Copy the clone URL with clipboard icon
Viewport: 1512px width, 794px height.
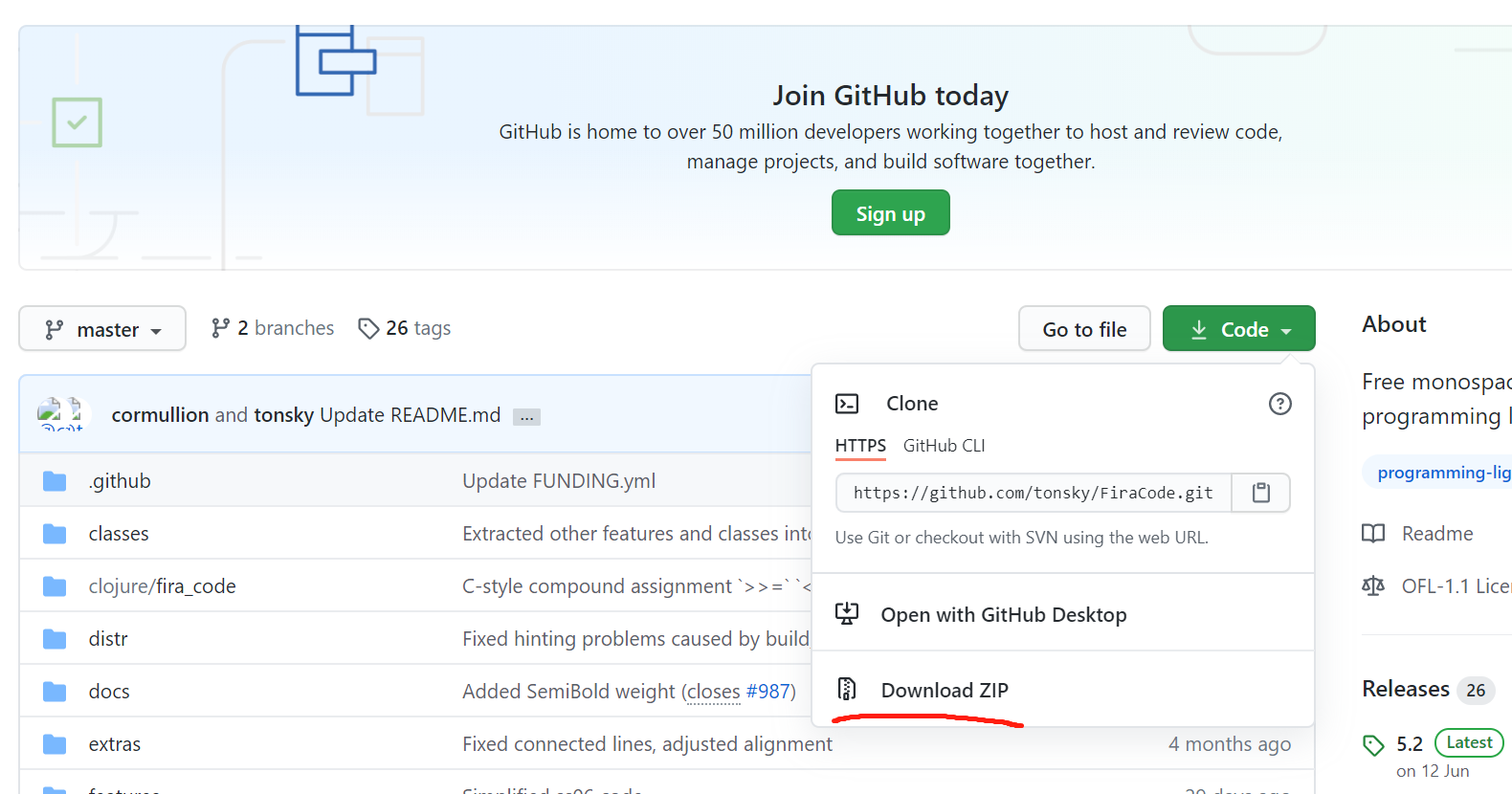tap(1260, 493)
